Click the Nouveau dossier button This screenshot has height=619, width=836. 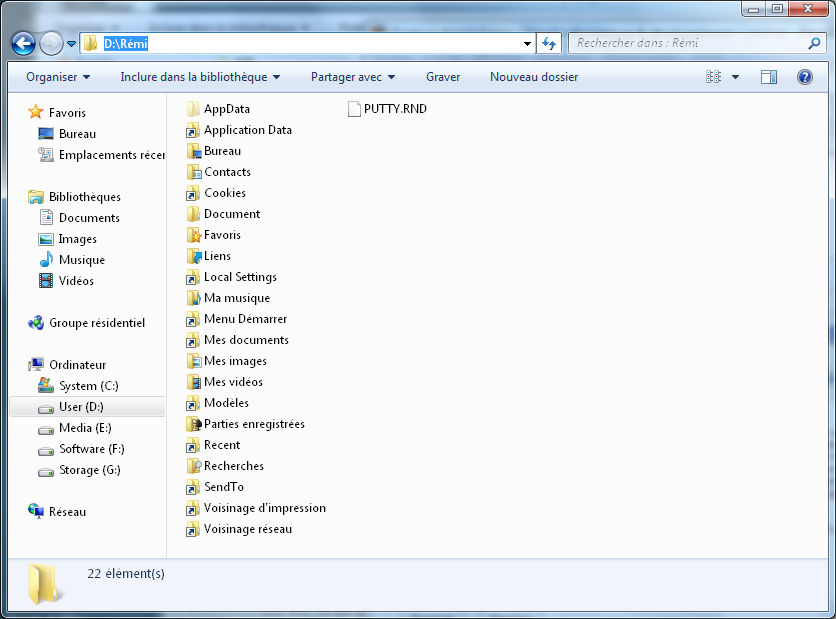coord(533,77)
